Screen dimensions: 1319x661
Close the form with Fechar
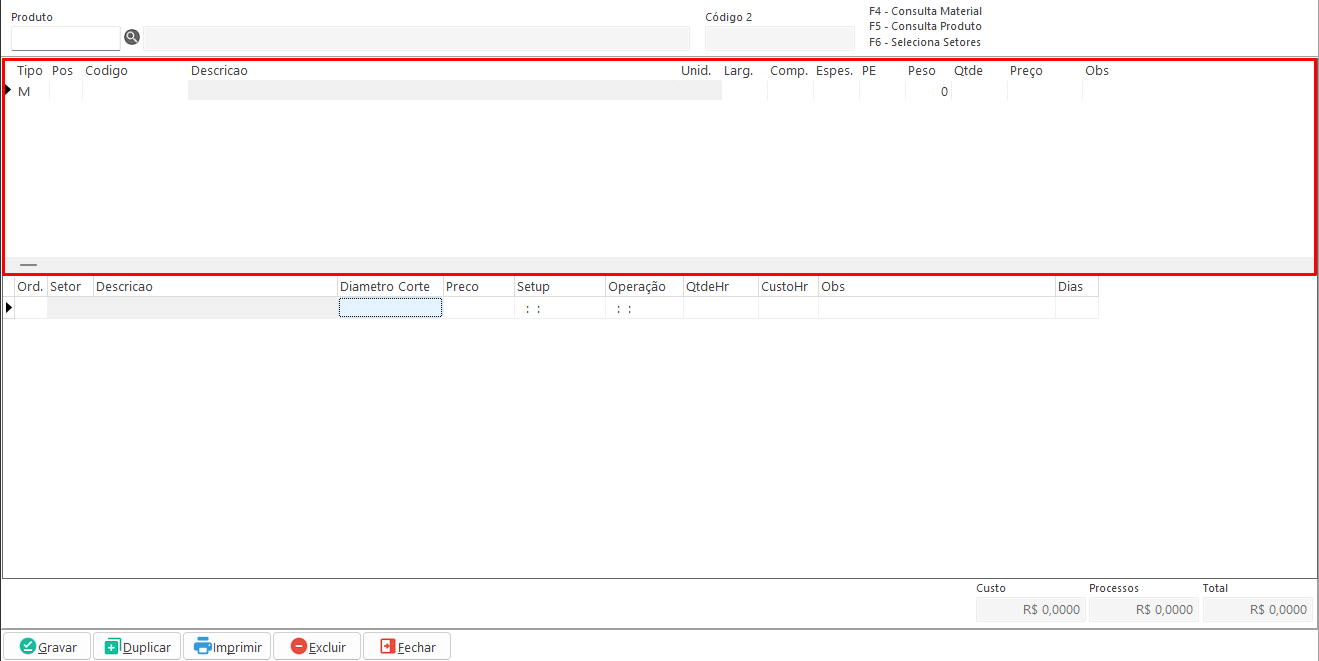[x=407, y=646]
